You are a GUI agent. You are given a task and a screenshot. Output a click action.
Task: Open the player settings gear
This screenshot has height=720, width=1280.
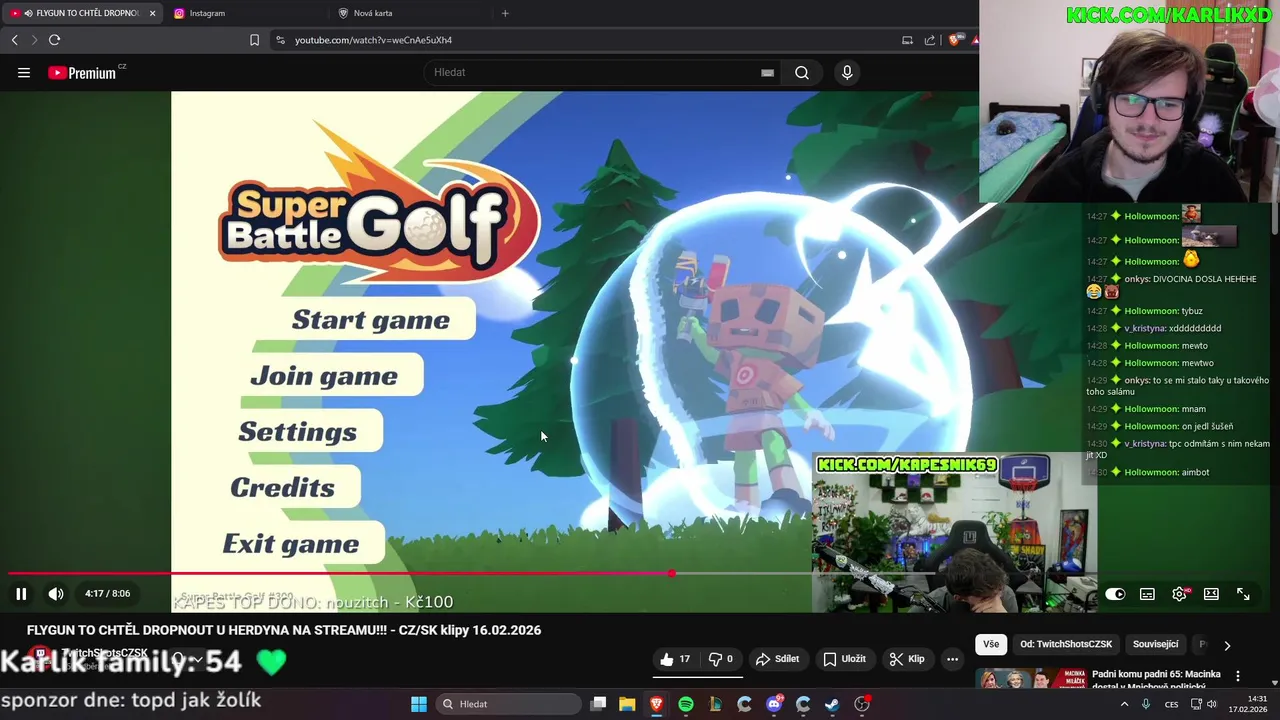(1179, 594)
